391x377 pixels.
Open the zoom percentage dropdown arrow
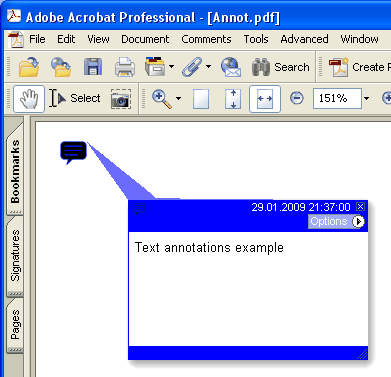[x=367, y=98]
